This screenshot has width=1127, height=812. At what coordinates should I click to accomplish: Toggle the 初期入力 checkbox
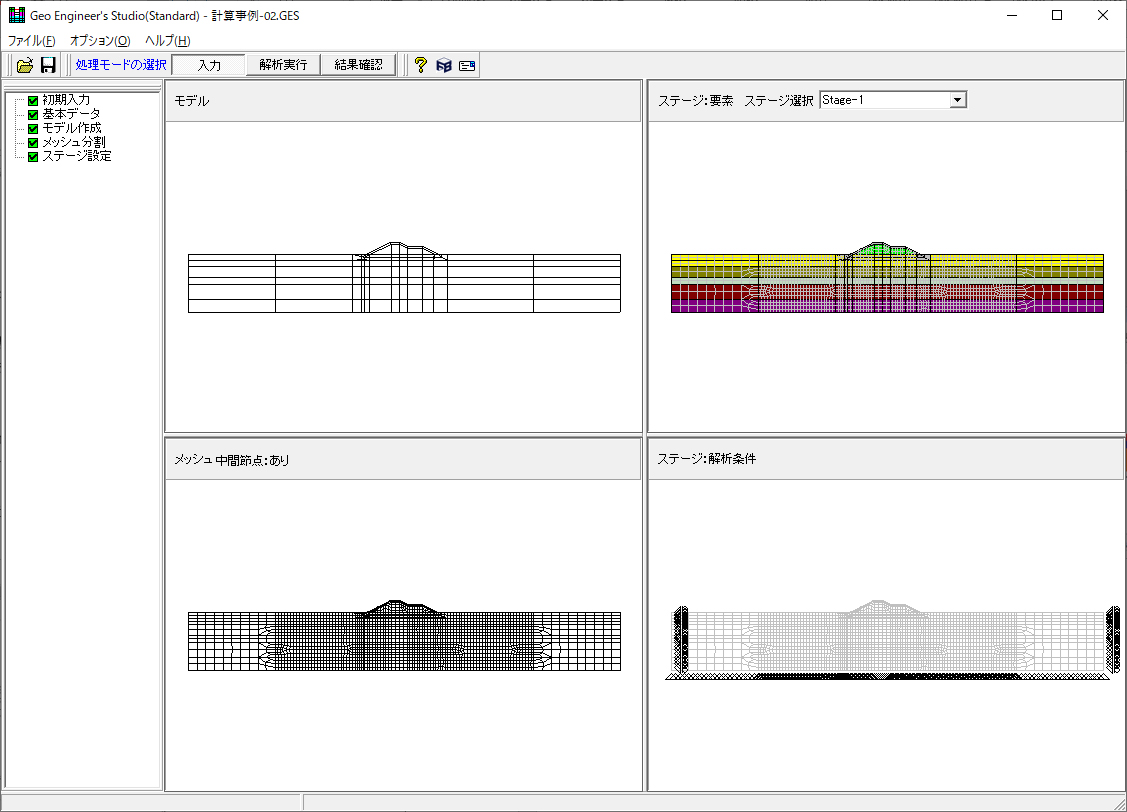(33, 101)
